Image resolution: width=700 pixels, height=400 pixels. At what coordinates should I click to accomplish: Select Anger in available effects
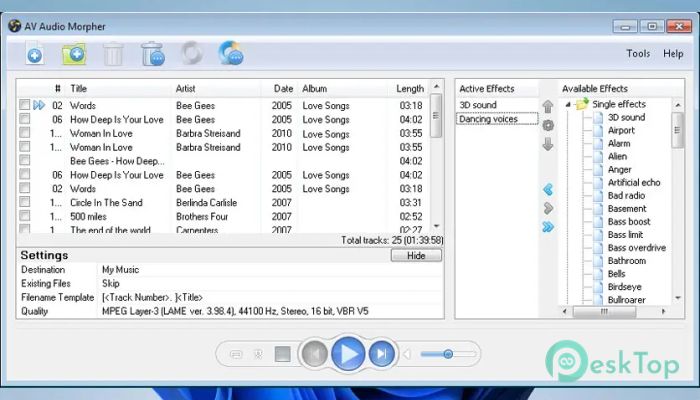click(x=619, y=170)
